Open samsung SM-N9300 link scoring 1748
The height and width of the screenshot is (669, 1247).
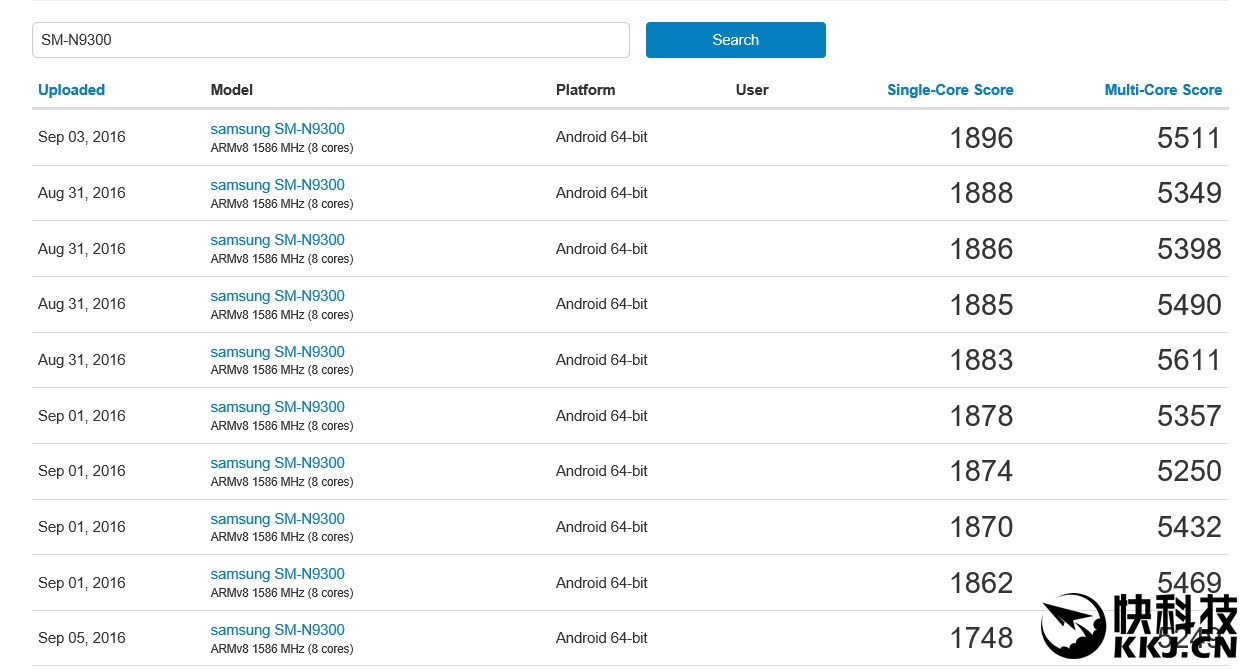pyautogui.click(x=277, y=630)
